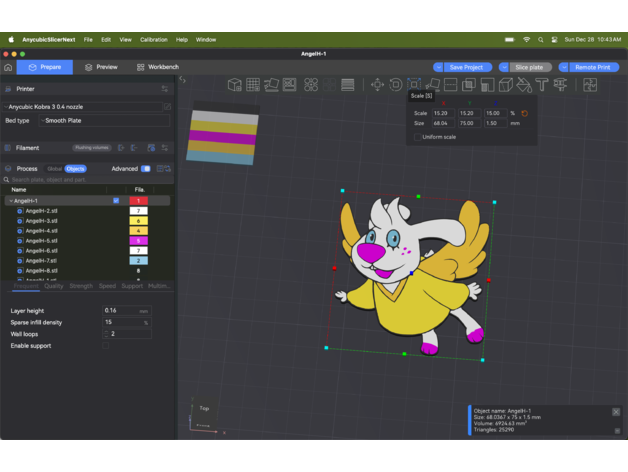Open the Apple menu

pos(11,39)
